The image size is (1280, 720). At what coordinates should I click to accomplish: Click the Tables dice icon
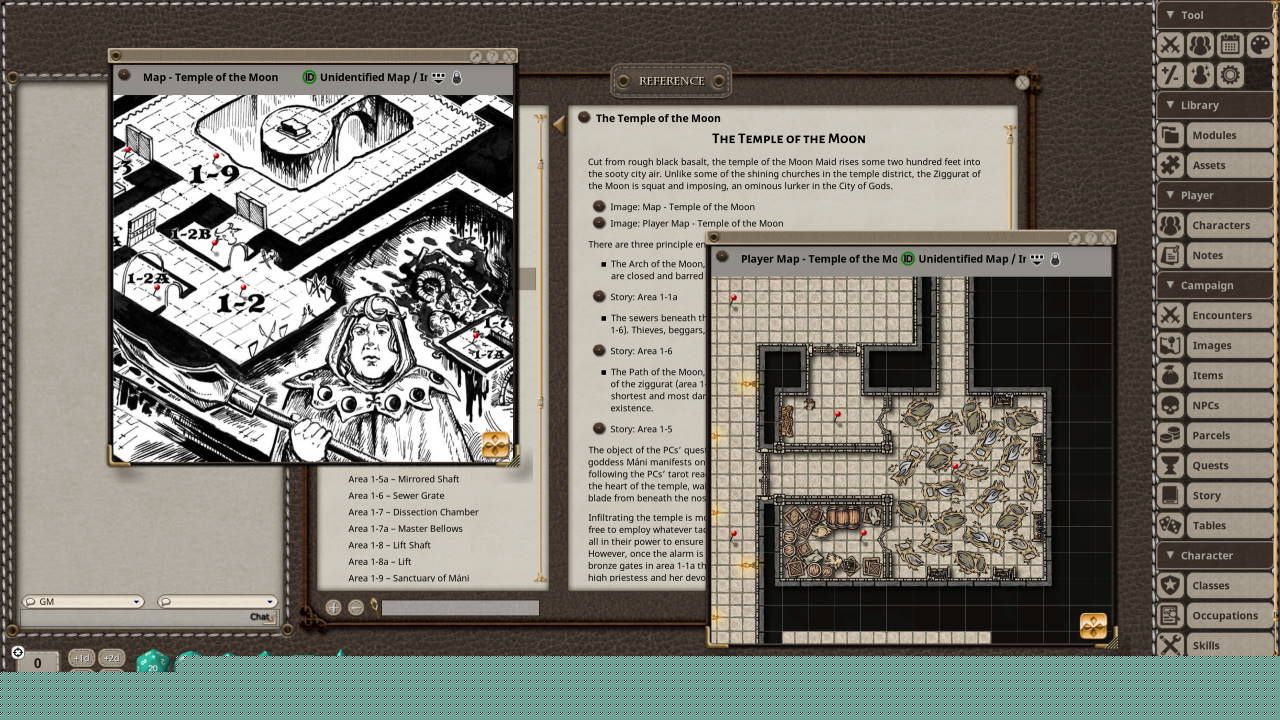[1170, 525]
